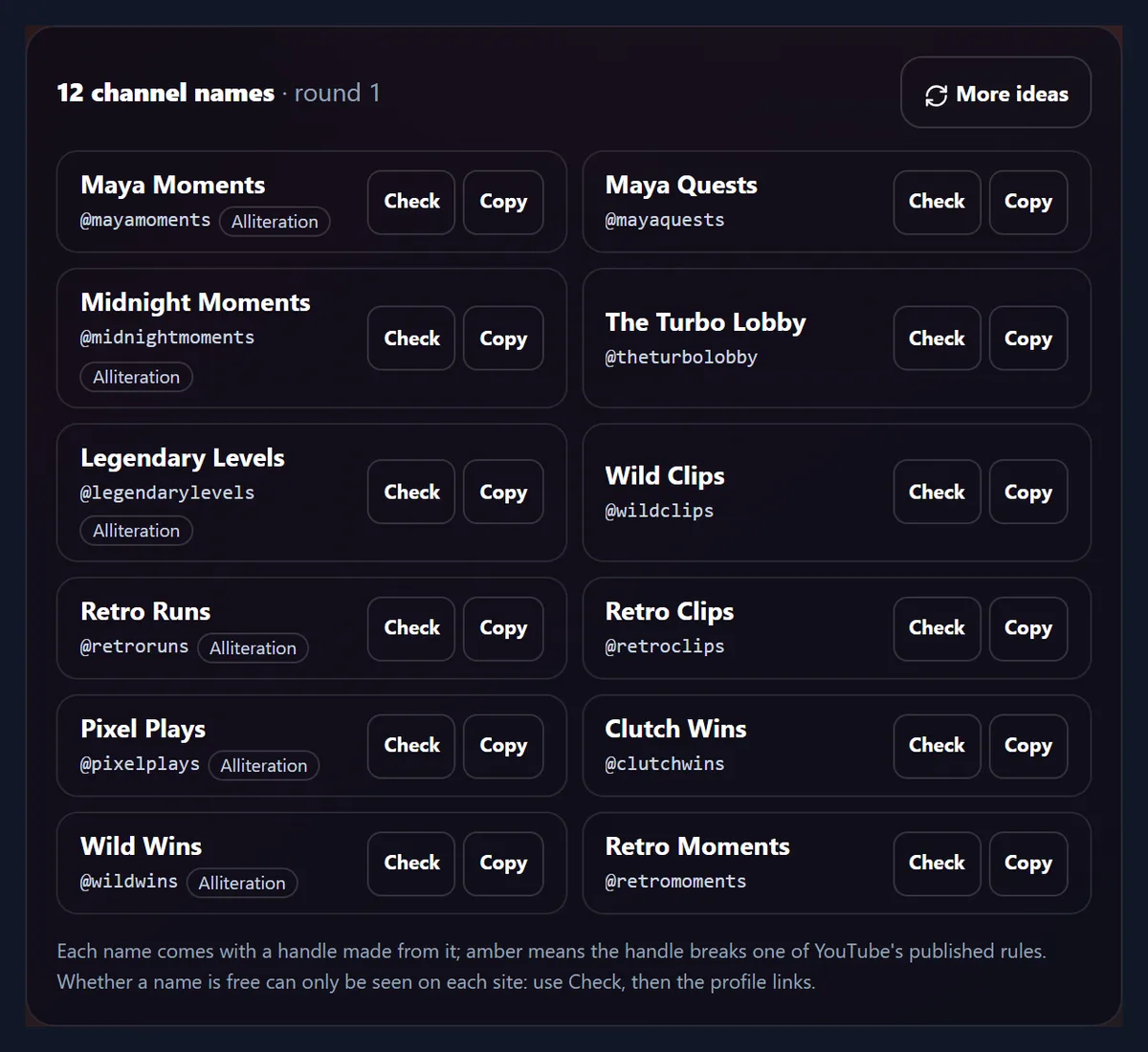The width and height of the screenshot is (1148, 1052).
Task: Copy the Midnight Moments name
Action: click(x=503, y=339)
